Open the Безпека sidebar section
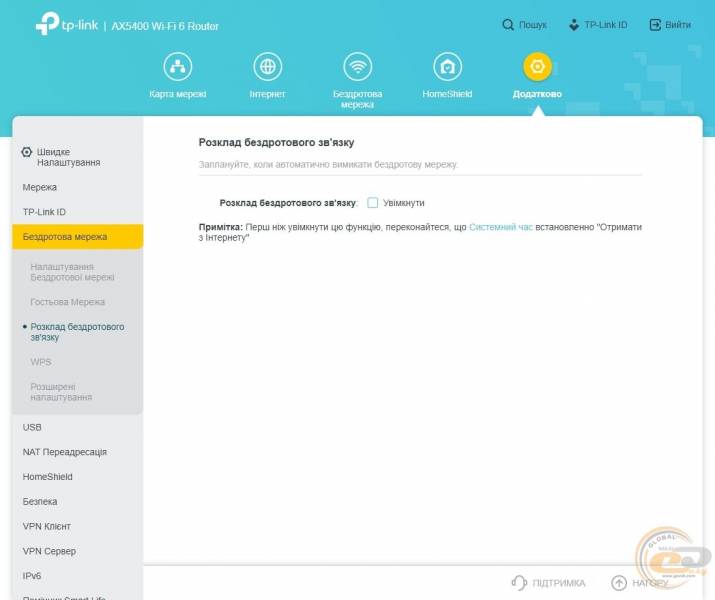715x600 pixels. click(x=40, y=502)
